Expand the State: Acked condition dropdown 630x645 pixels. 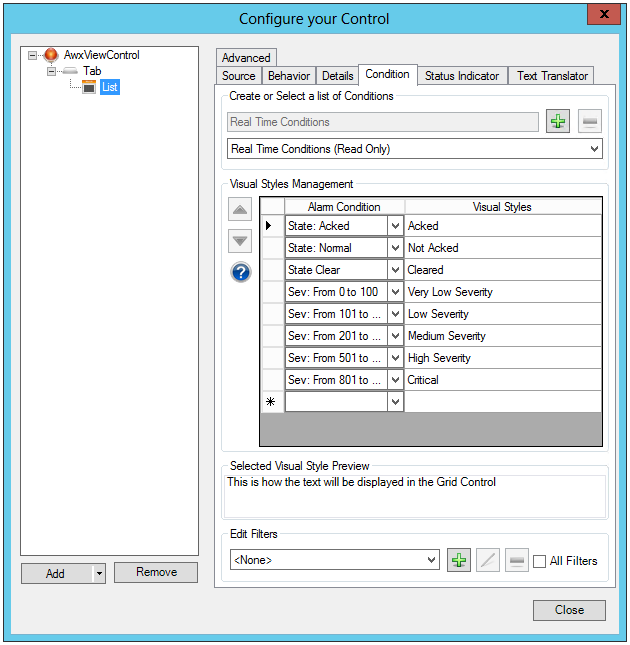(x=395, y=226)
